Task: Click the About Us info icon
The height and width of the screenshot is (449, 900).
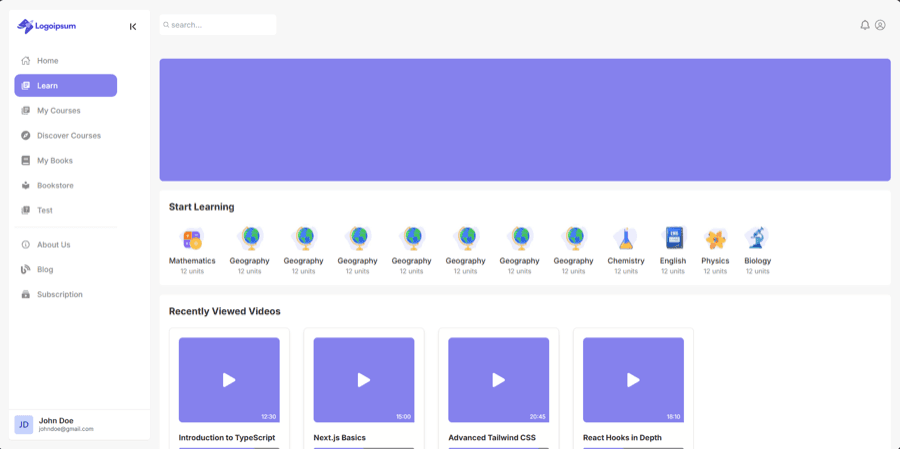Action: 25,245
